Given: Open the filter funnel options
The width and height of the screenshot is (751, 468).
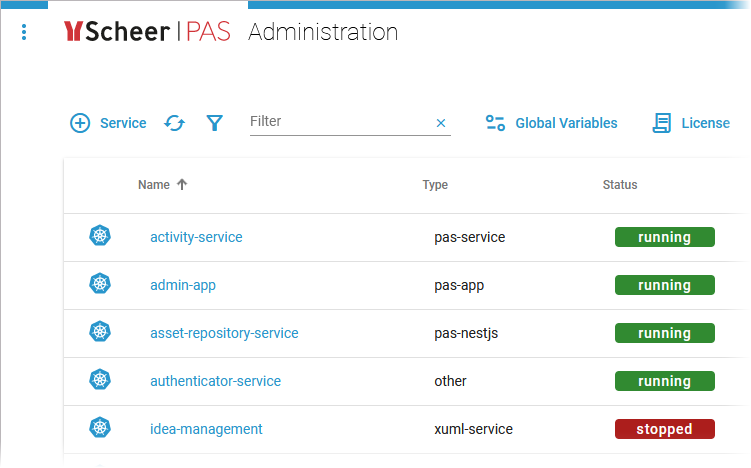Looking at the screenshot, I should tap(214, 123).
